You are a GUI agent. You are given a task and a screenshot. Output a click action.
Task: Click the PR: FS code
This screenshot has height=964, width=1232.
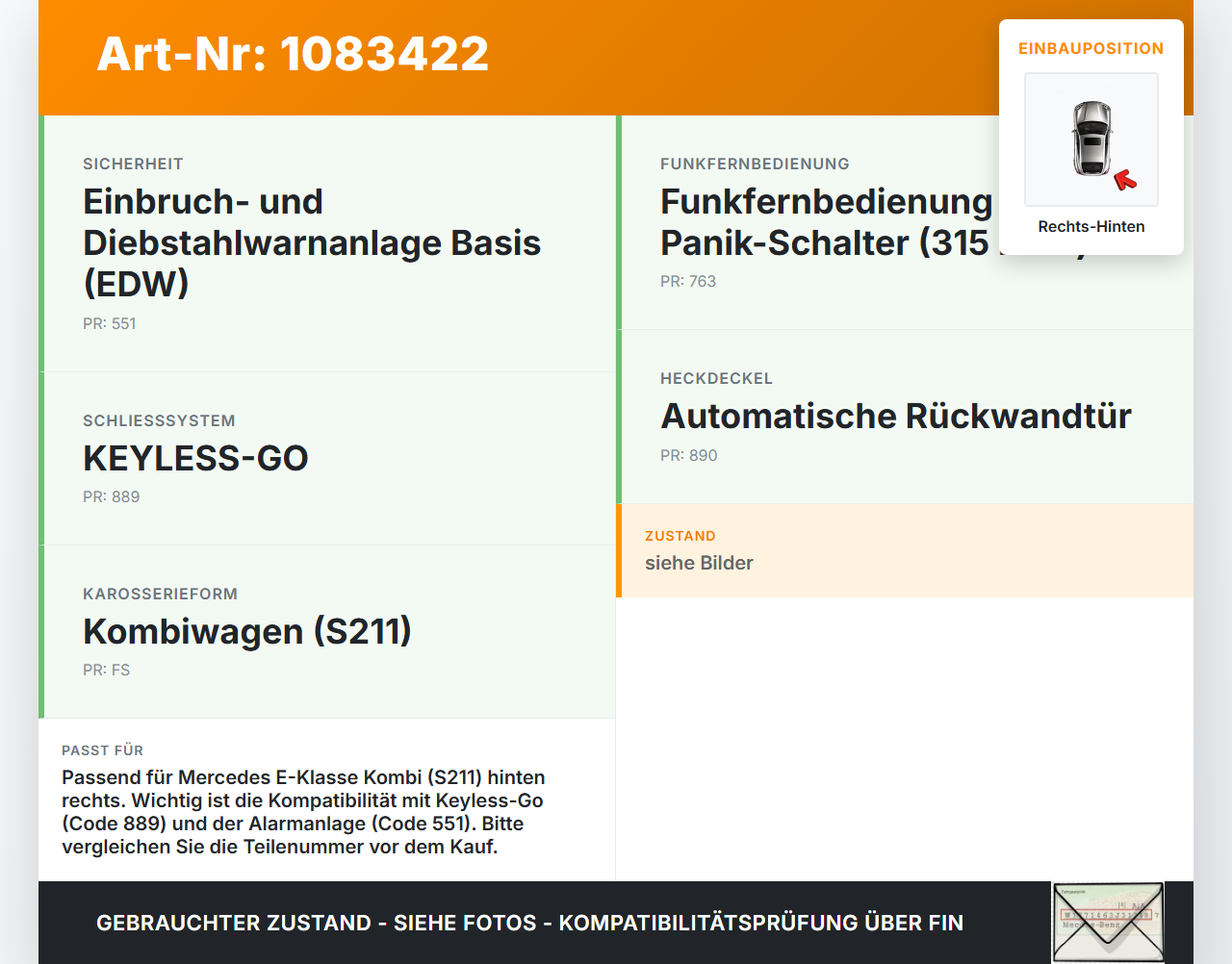(x=106, y=671)
